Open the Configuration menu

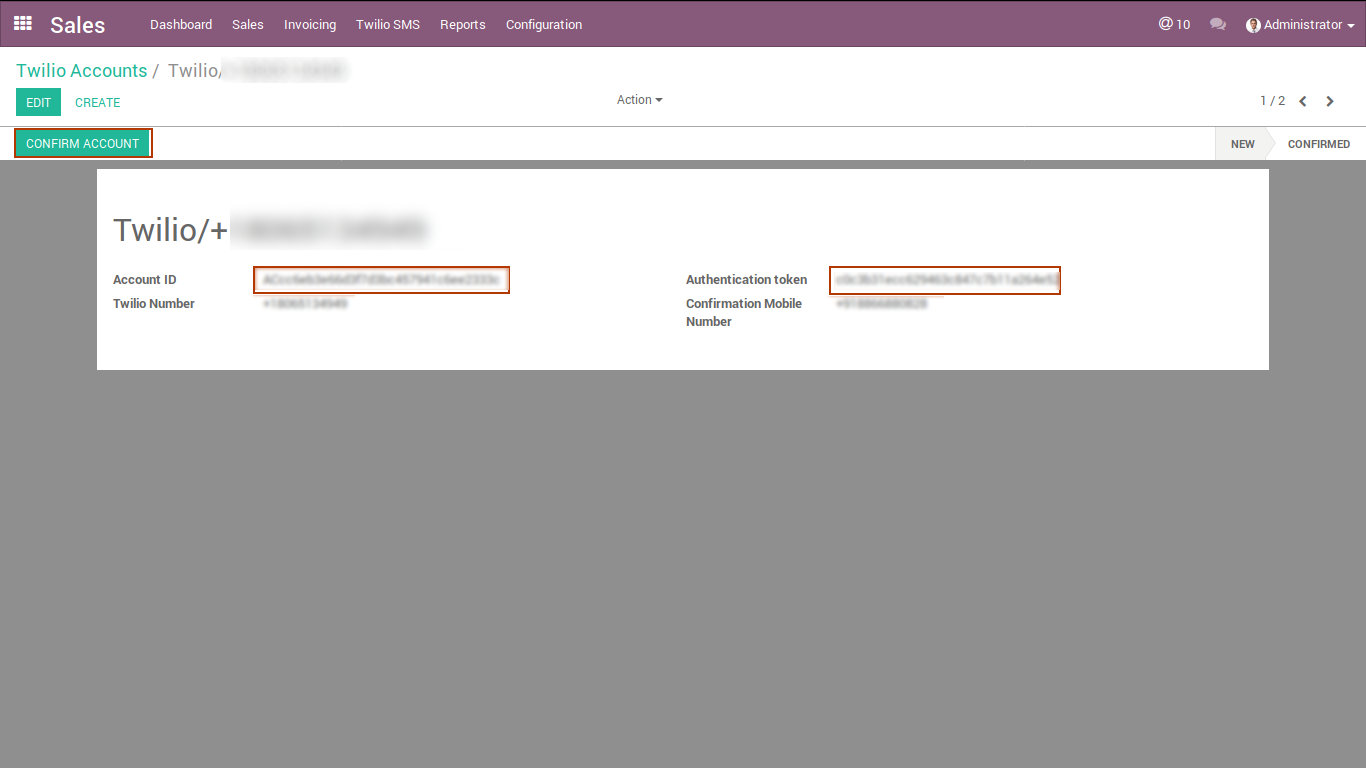(x=544, y=24)
